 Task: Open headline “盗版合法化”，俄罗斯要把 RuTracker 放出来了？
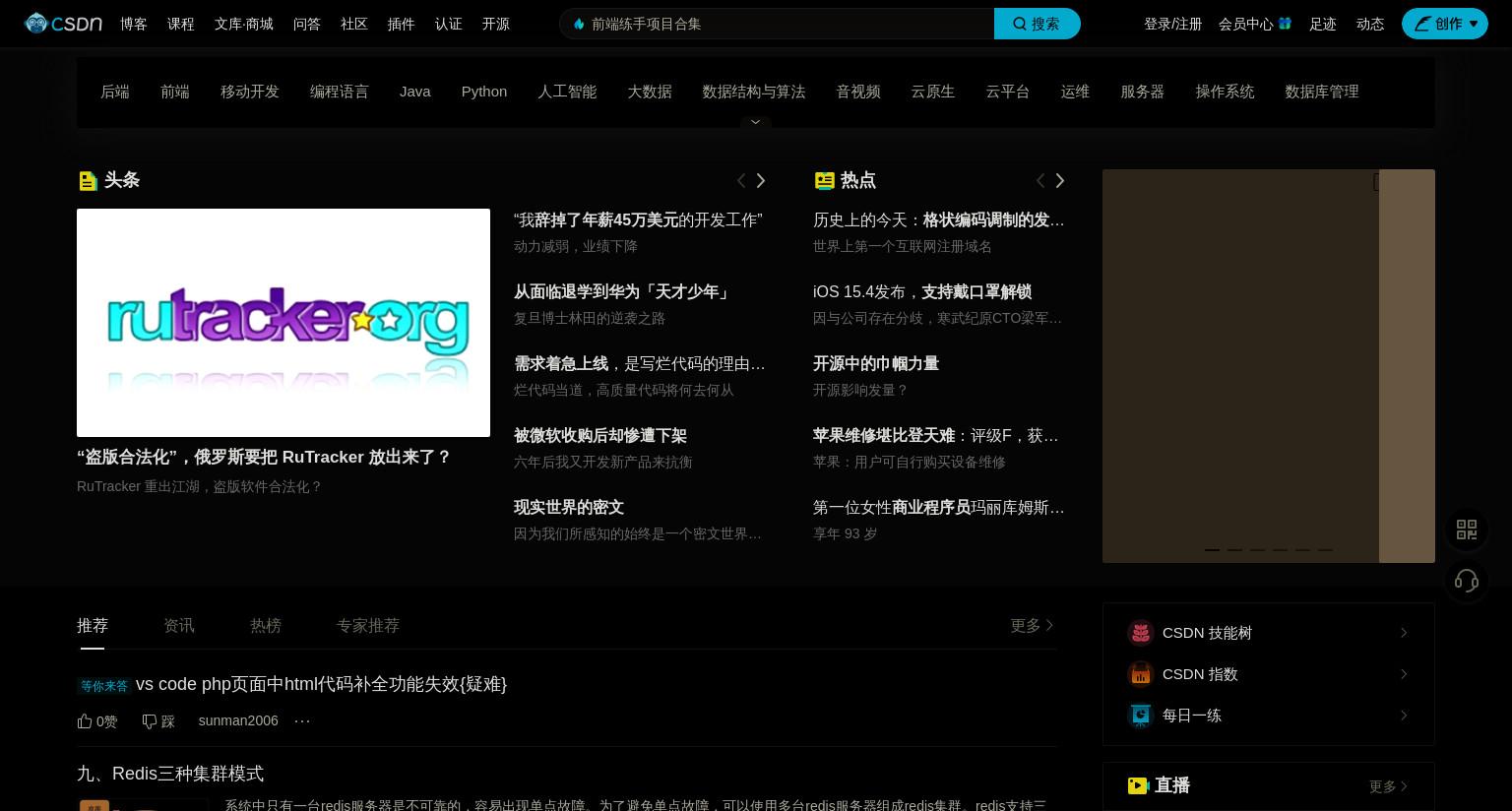click(264, 457)
